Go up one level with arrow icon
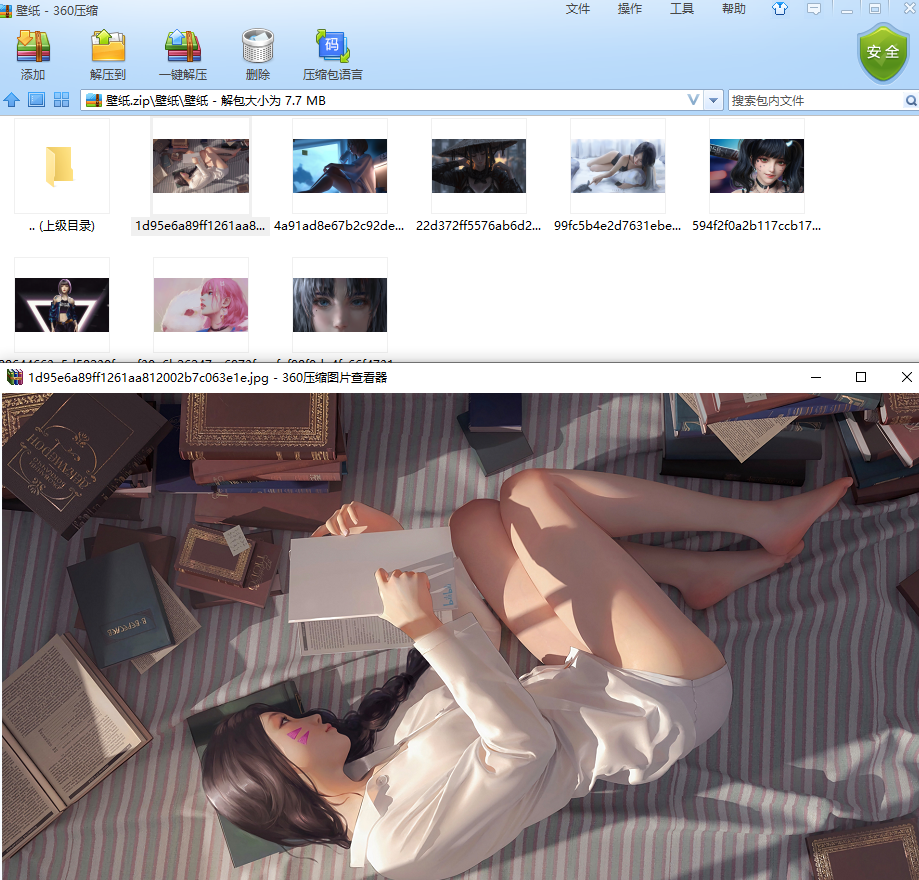919x880 pixels. click(x=12, y=100)
